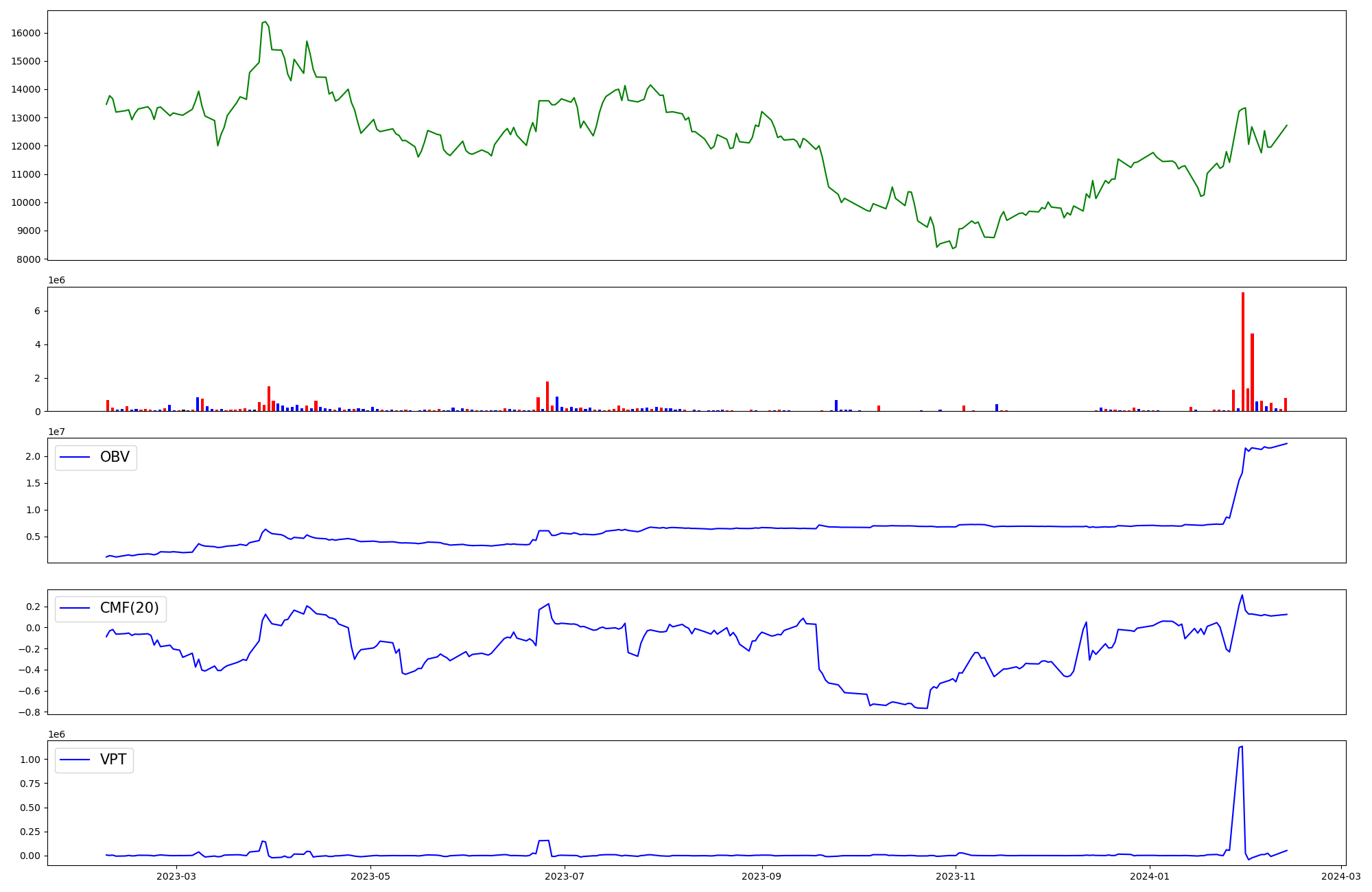Click the 16000 price axis label

25,33
